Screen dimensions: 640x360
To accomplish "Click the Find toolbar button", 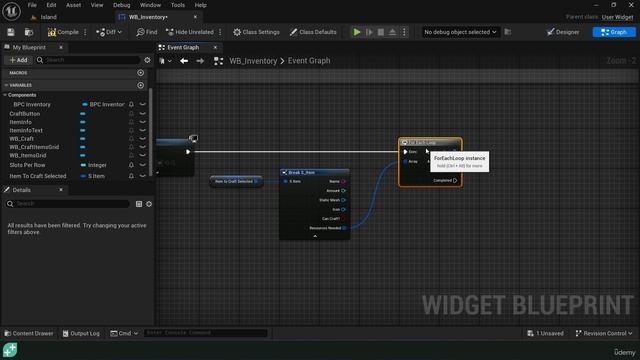I will coord(147,32).
